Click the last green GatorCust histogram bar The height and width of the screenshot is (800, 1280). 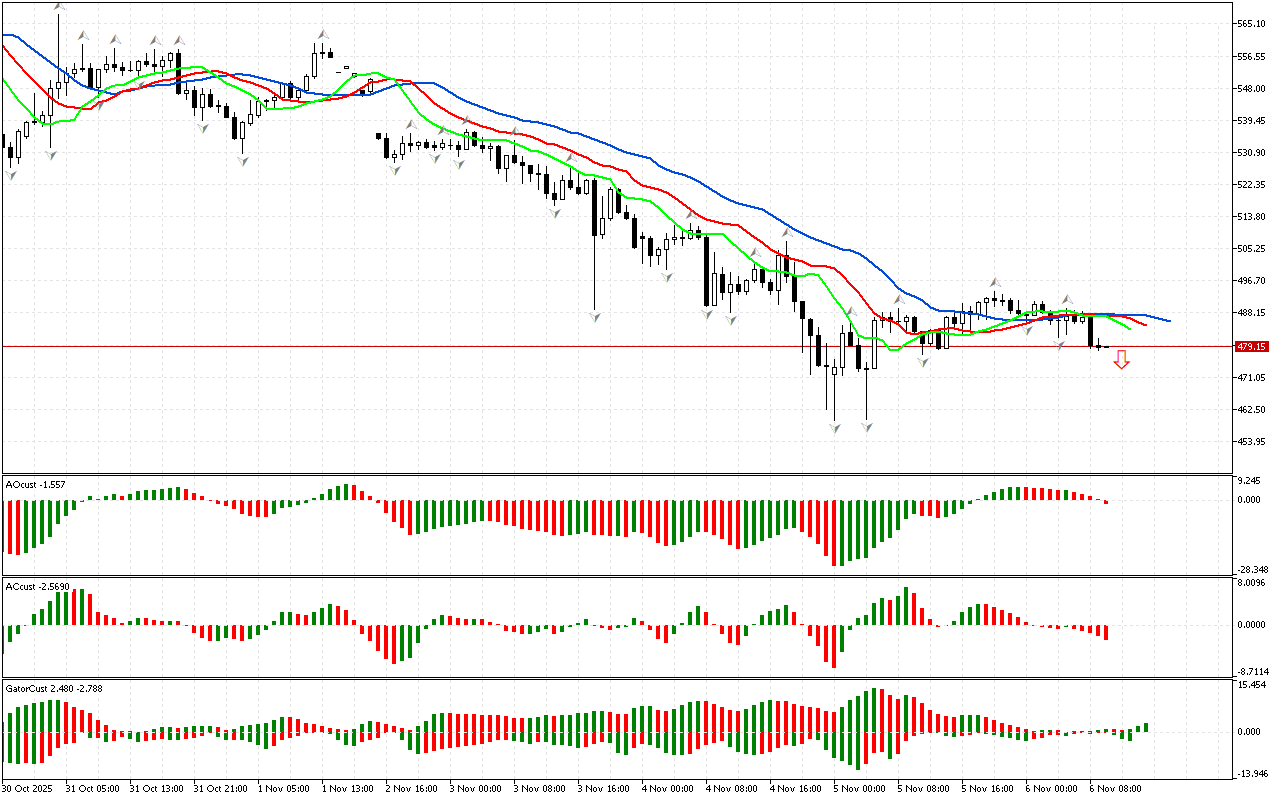pyautogui.click(x=1146, y=727)
